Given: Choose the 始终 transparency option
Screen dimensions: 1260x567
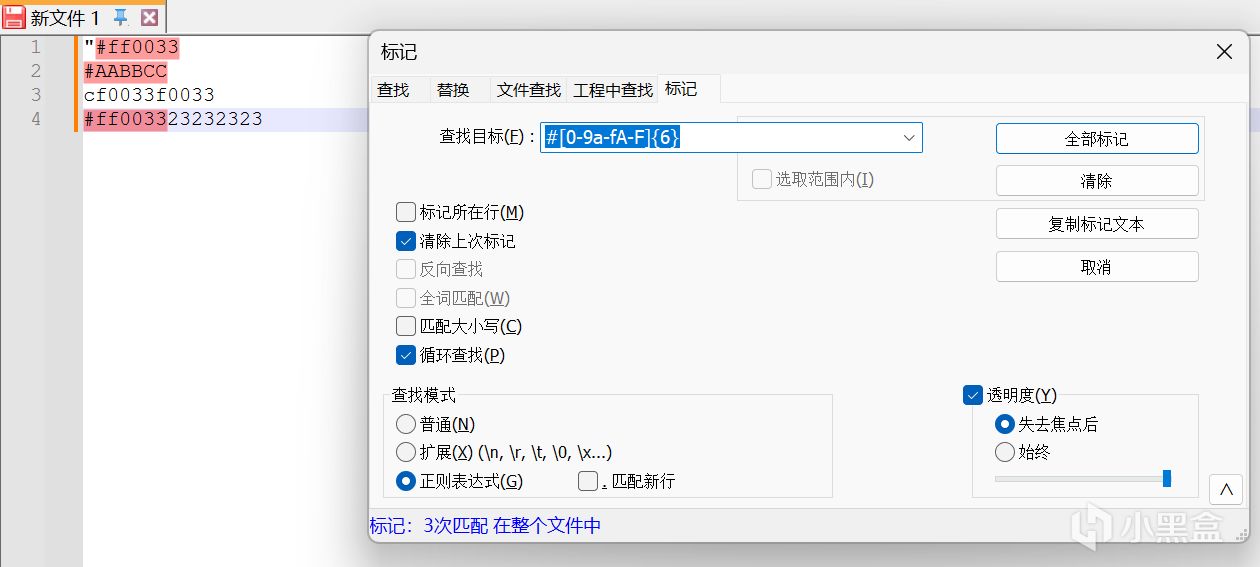Looking at the screenshot, I should [1005, 452].
